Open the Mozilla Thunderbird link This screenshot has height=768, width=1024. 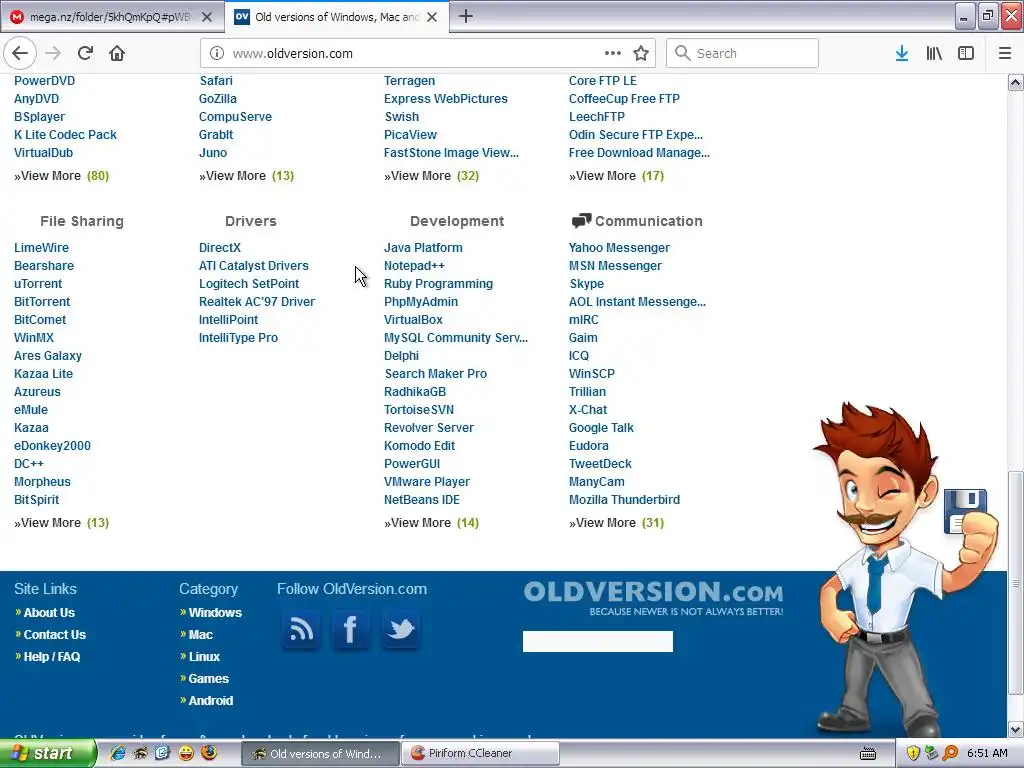pyautogui.click(x=624, y=500)
